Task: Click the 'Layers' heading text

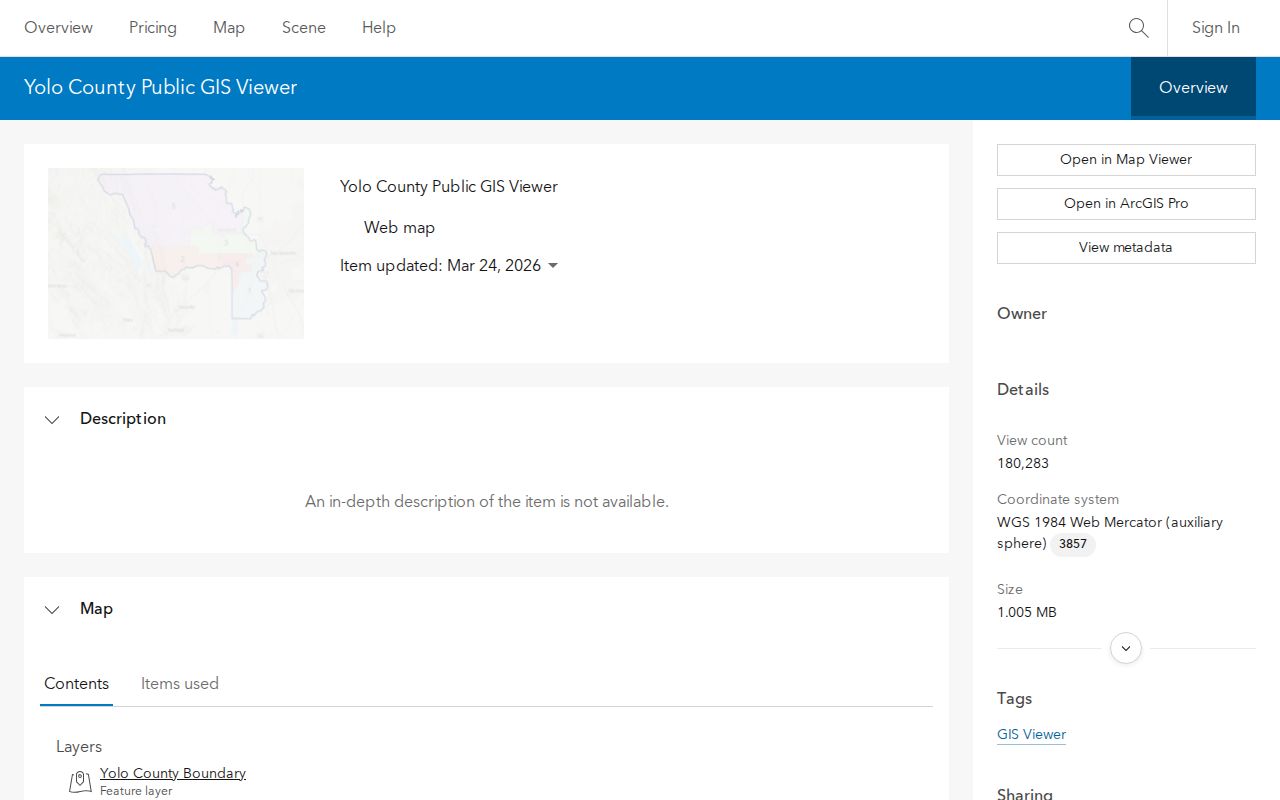Action: (79, 747)
